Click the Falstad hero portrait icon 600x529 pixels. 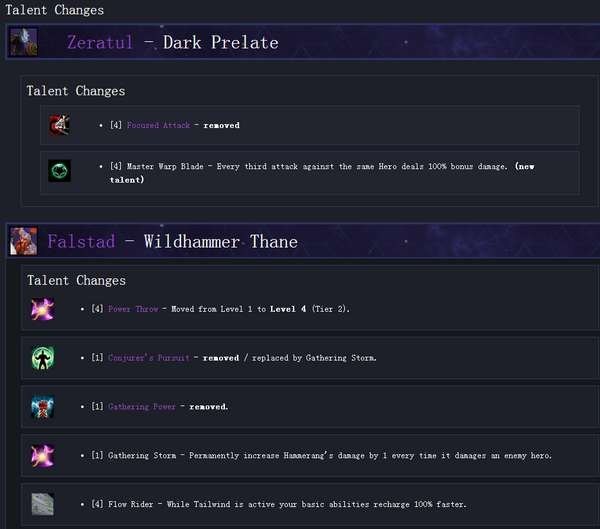point(24,241)
